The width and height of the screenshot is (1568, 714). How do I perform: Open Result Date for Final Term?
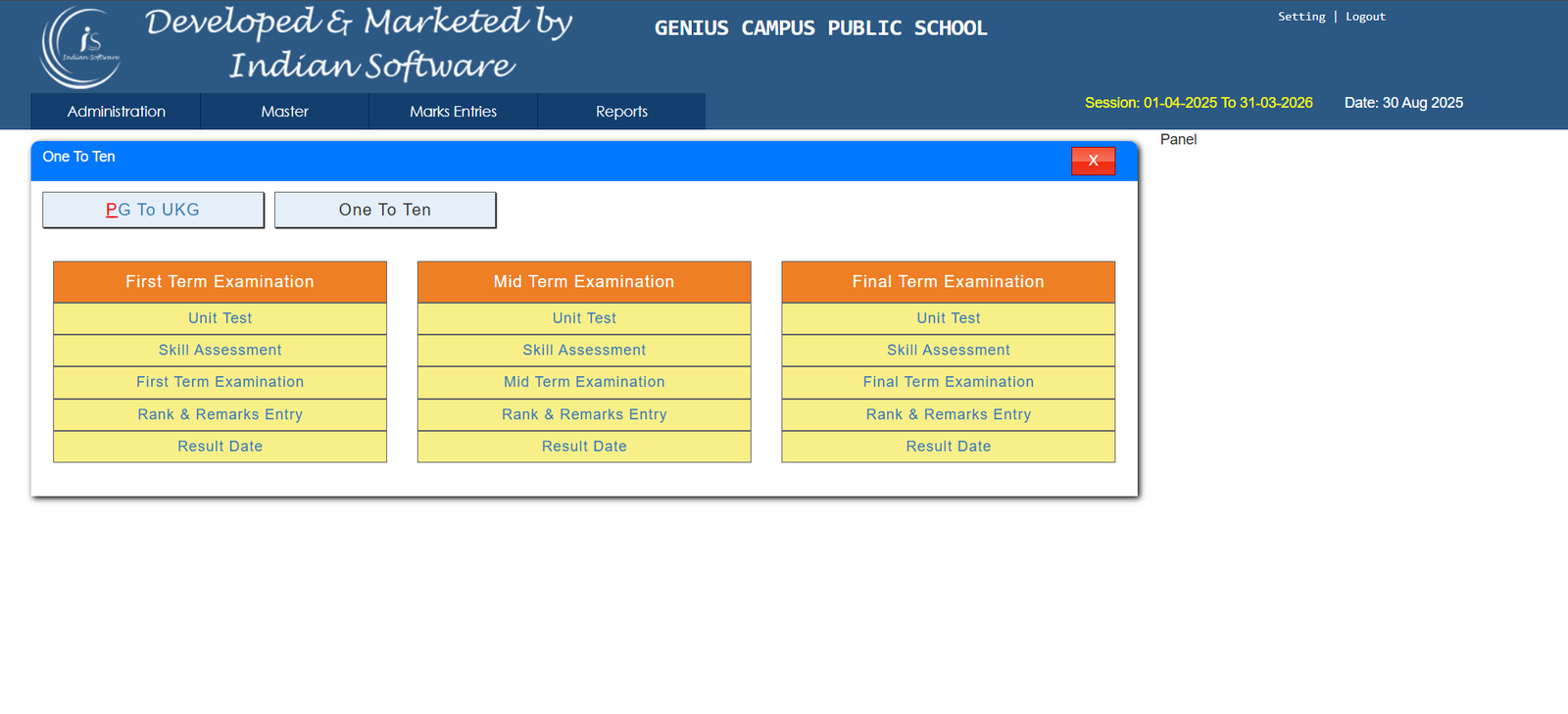(949, 447)
